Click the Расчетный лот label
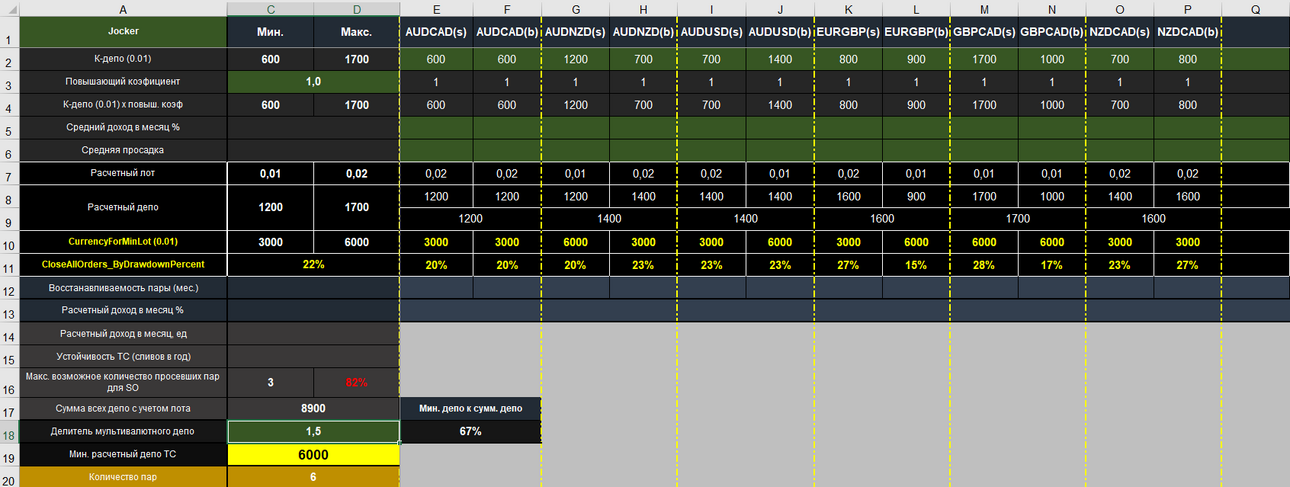1290x487 pixels. (123, 173)
